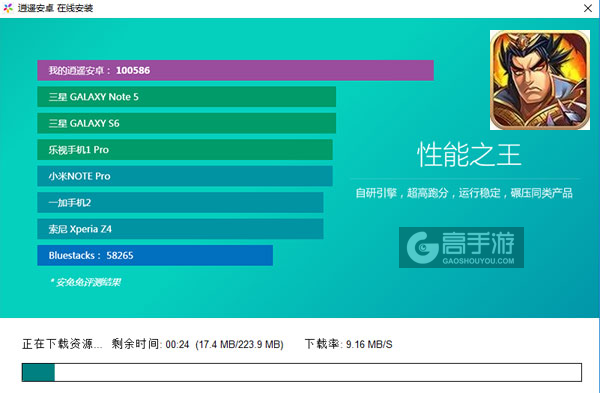Click the 17.4 MB/223.9 MB size text

tap(240, 345)
